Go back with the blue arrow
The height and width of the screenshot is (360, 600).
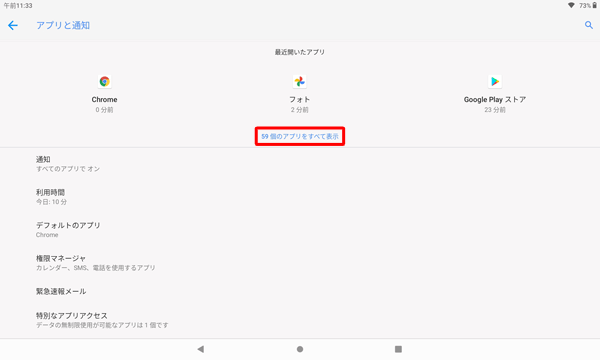point(13,26)
